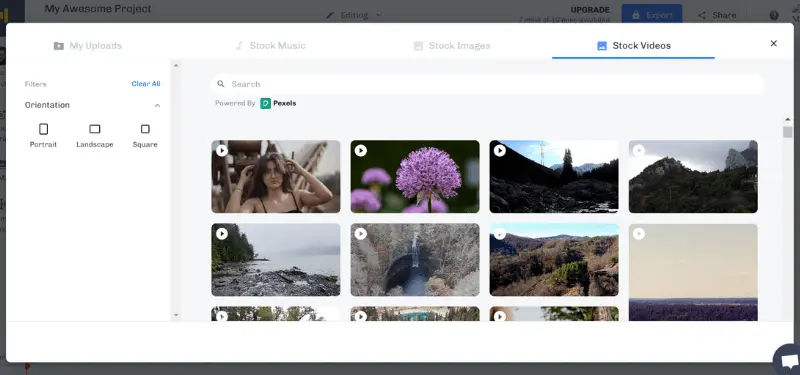Viewport: 800px width, 375px height.
Task: Select the purple allium flower video thumbnail
Action: [415, 177]
